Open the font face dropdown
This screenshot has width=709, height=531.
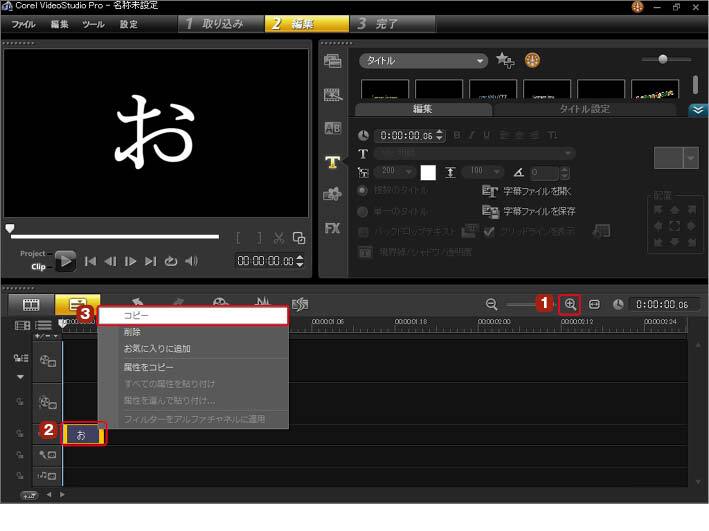tap(474, 154)
